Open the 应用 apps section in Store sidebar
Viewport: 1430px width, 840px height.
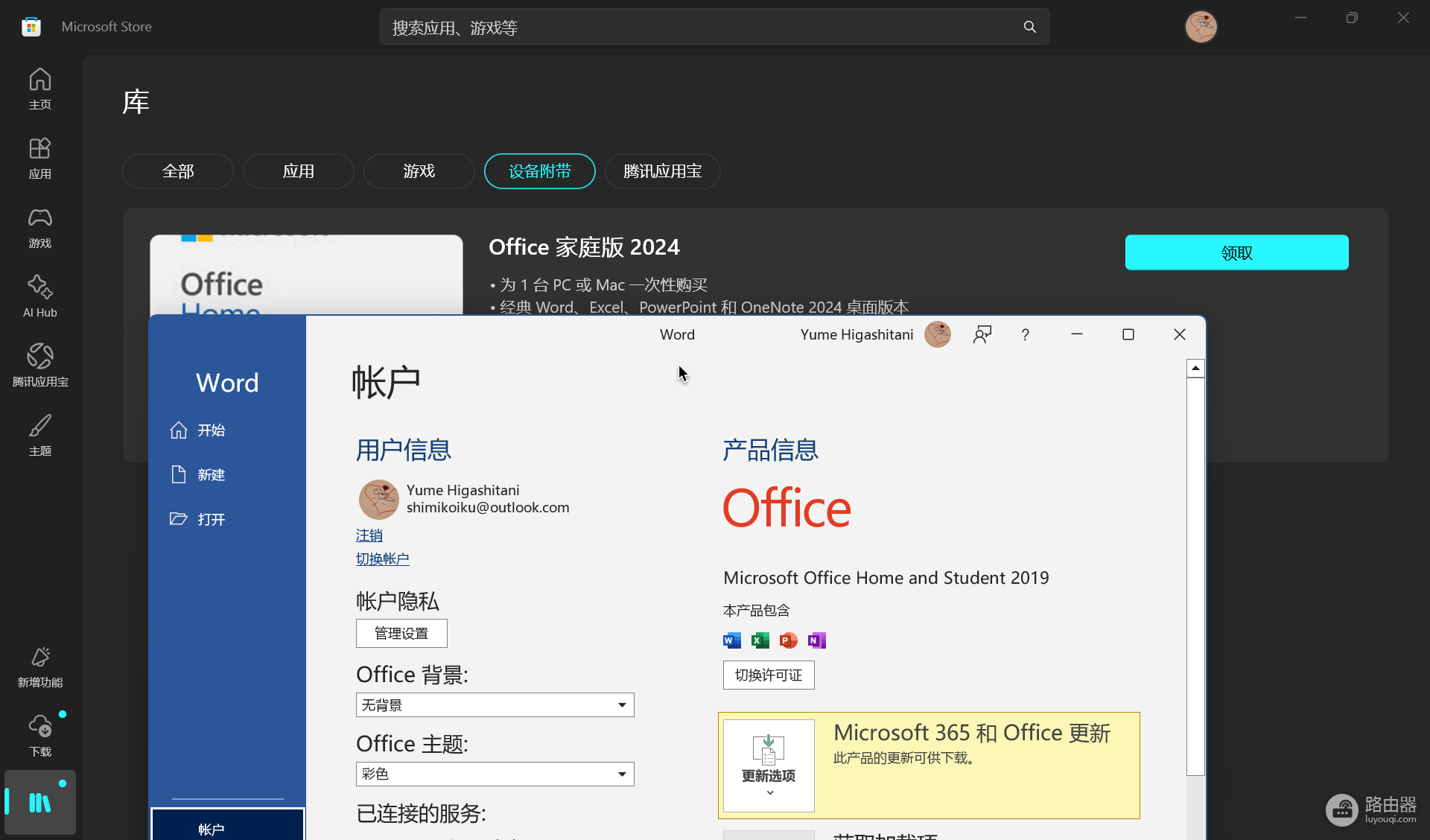[40, 158]
